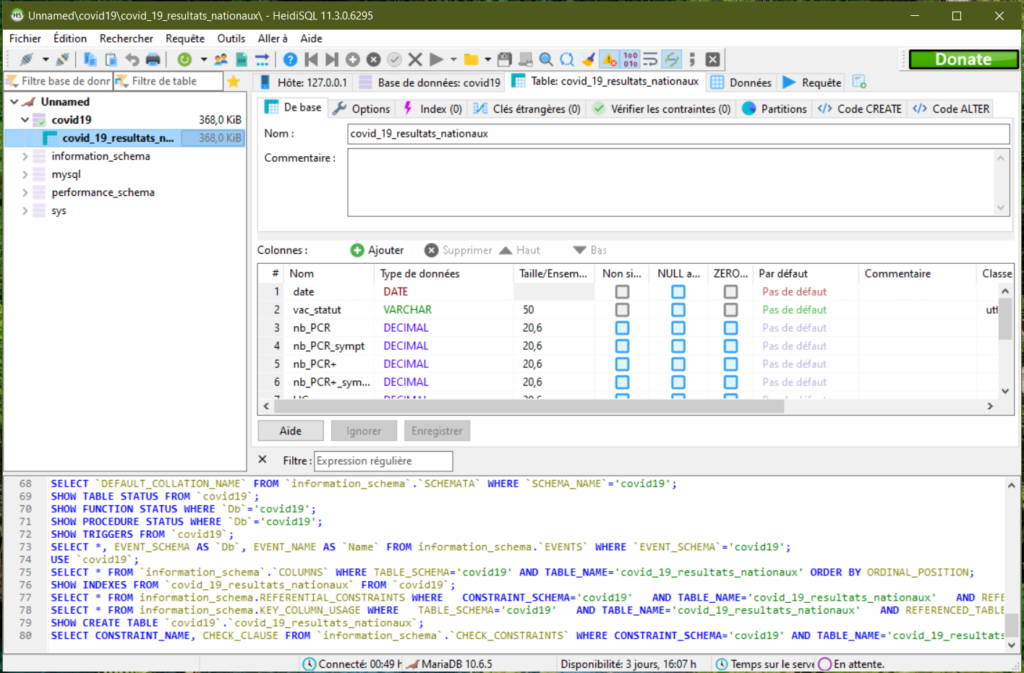The width and height of the screenshot is (1024, 673).
Task: Toggle NULL allowed checkbox for vac_statut
Action: [678, 309]
